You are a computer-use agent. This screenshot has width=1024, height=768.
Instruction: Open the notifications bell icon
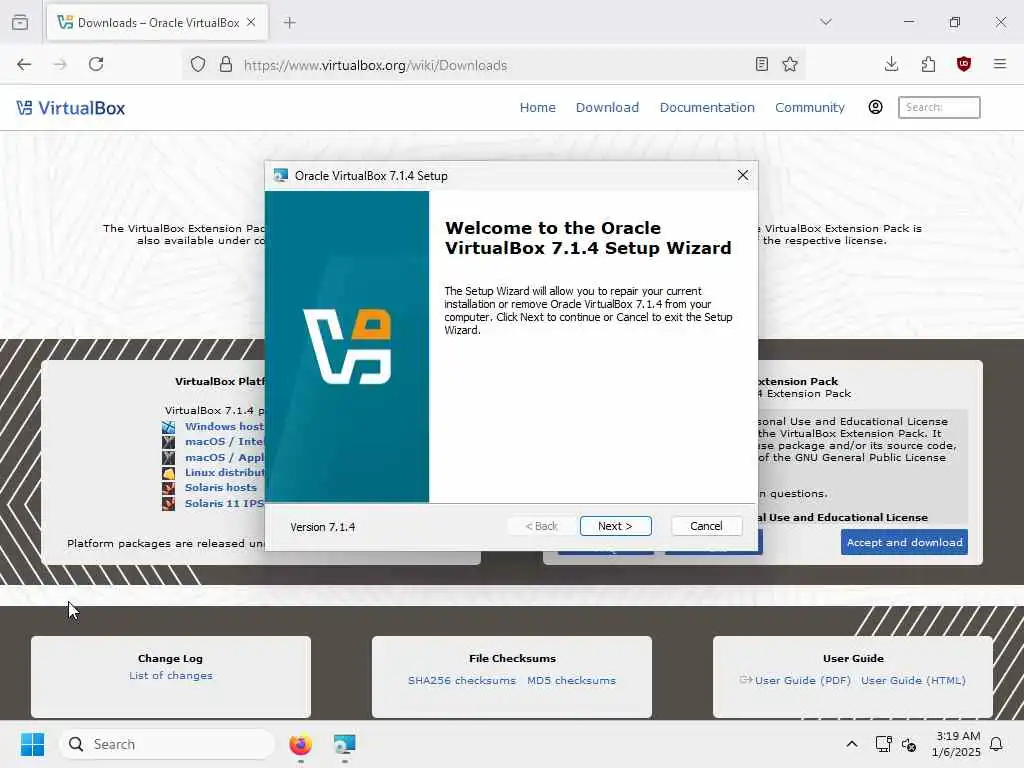[x=996, y=744]
